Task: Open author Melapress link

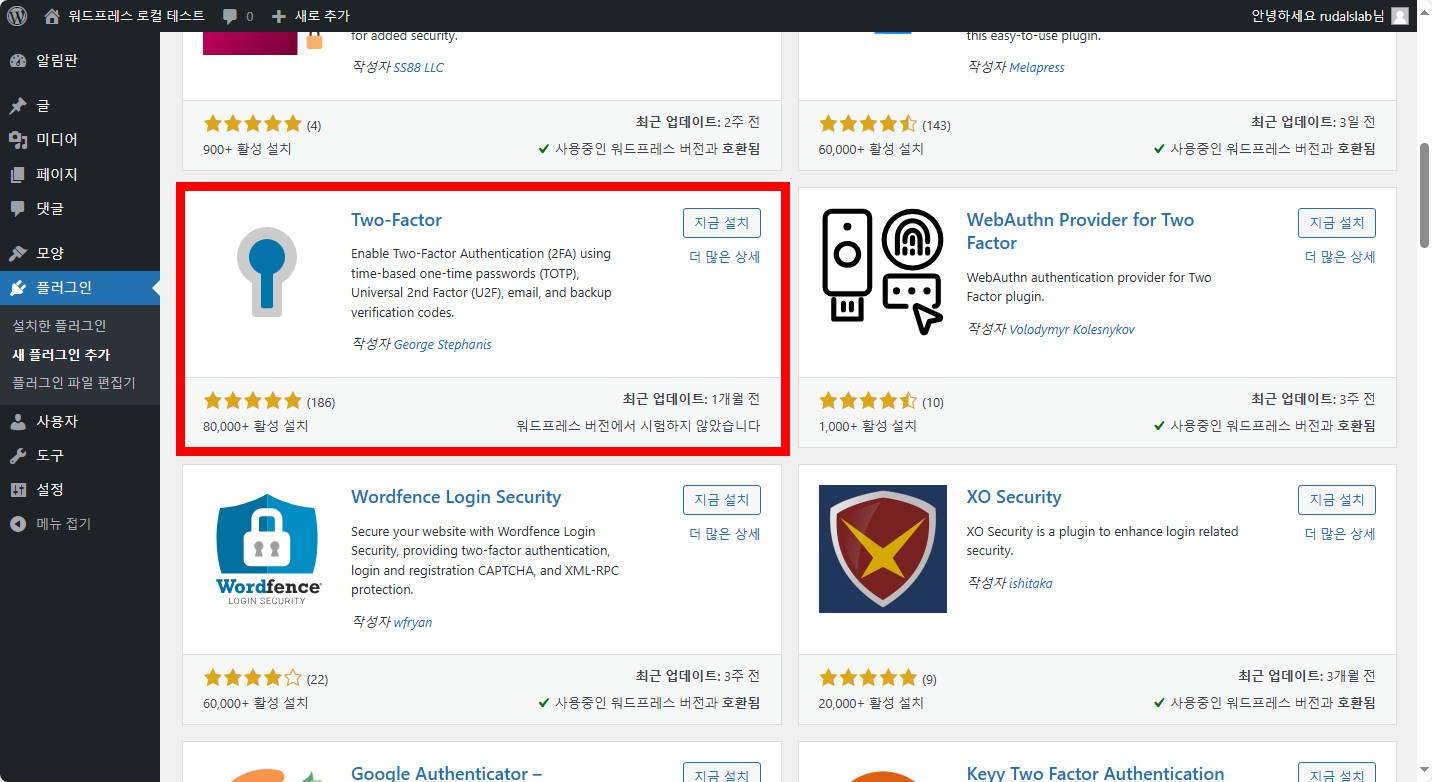Action: (x=1037, y=67)
